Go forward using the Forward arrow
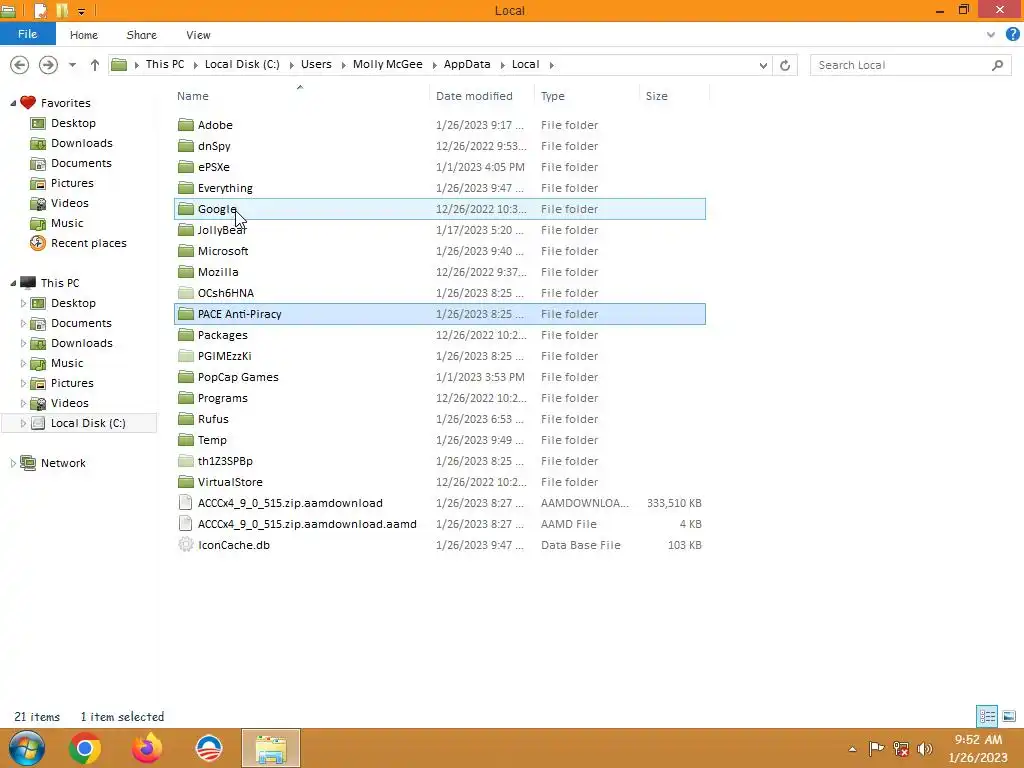The width and height of the screenshot is (1024, 768). (x=48, y=65)
